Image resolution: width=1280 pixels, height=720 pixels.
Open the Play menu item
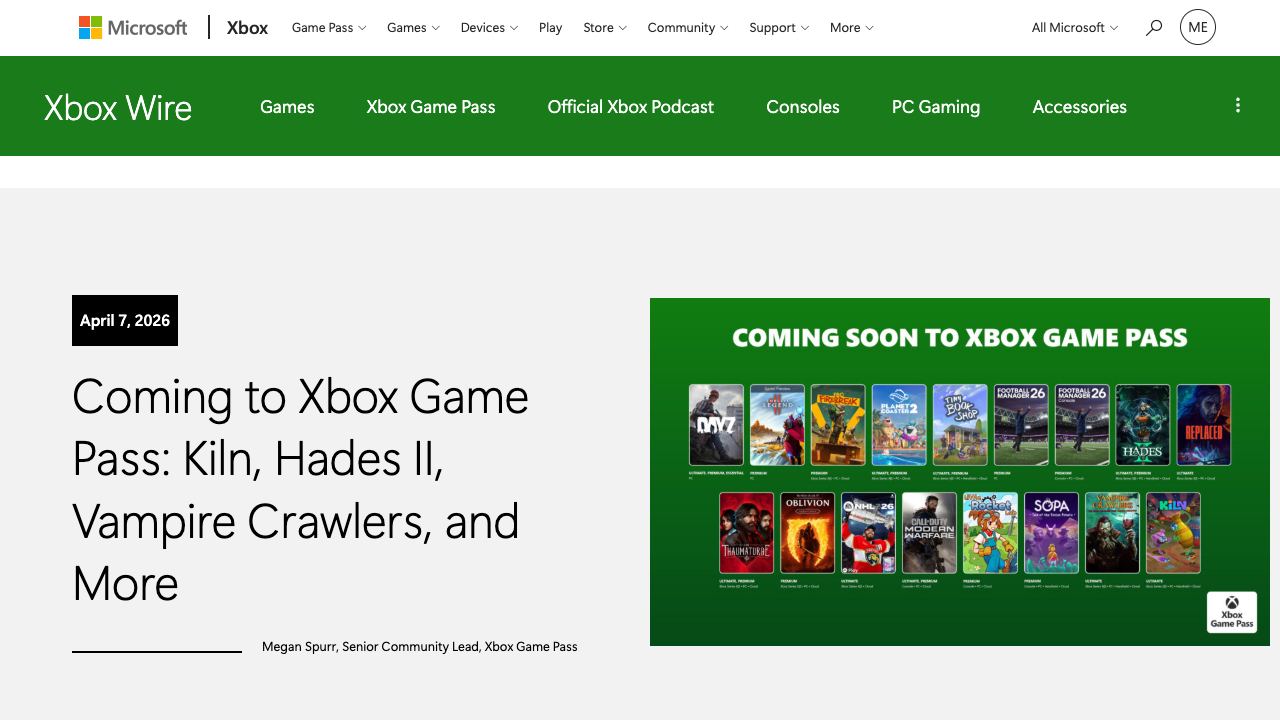coord(550,28)
